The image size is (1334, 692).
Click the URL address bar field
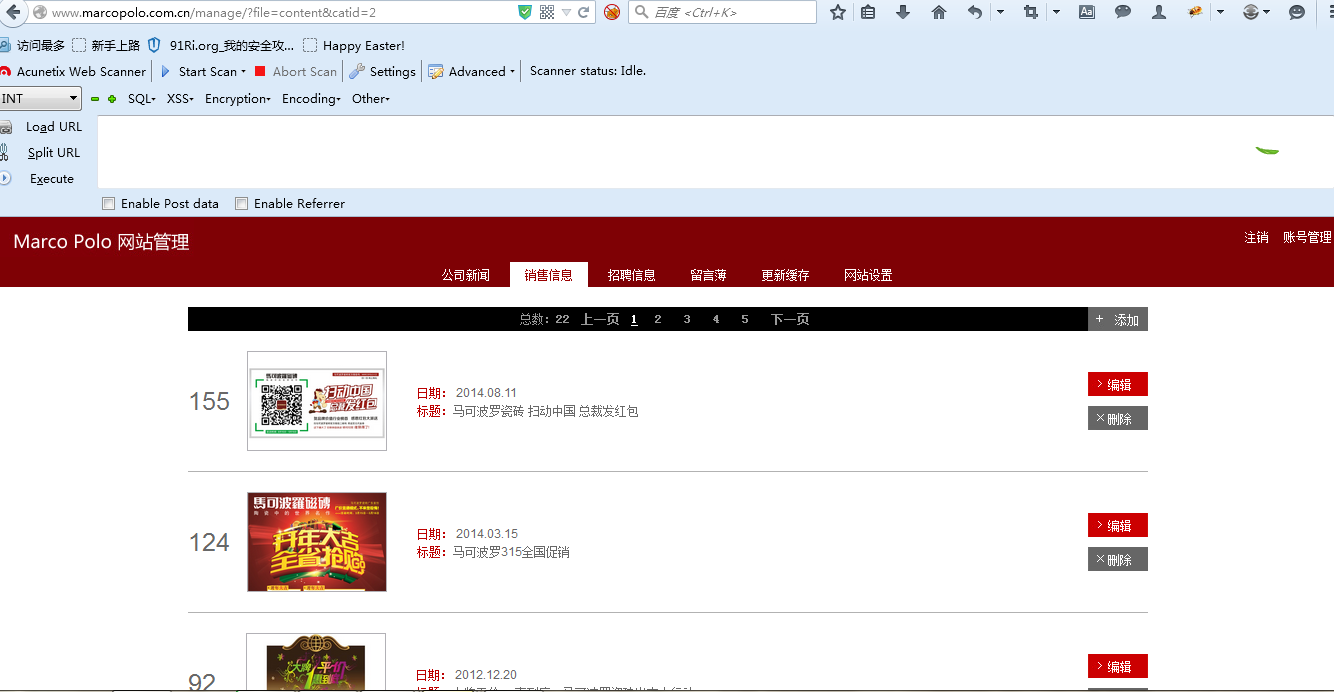tap(280, 12)
